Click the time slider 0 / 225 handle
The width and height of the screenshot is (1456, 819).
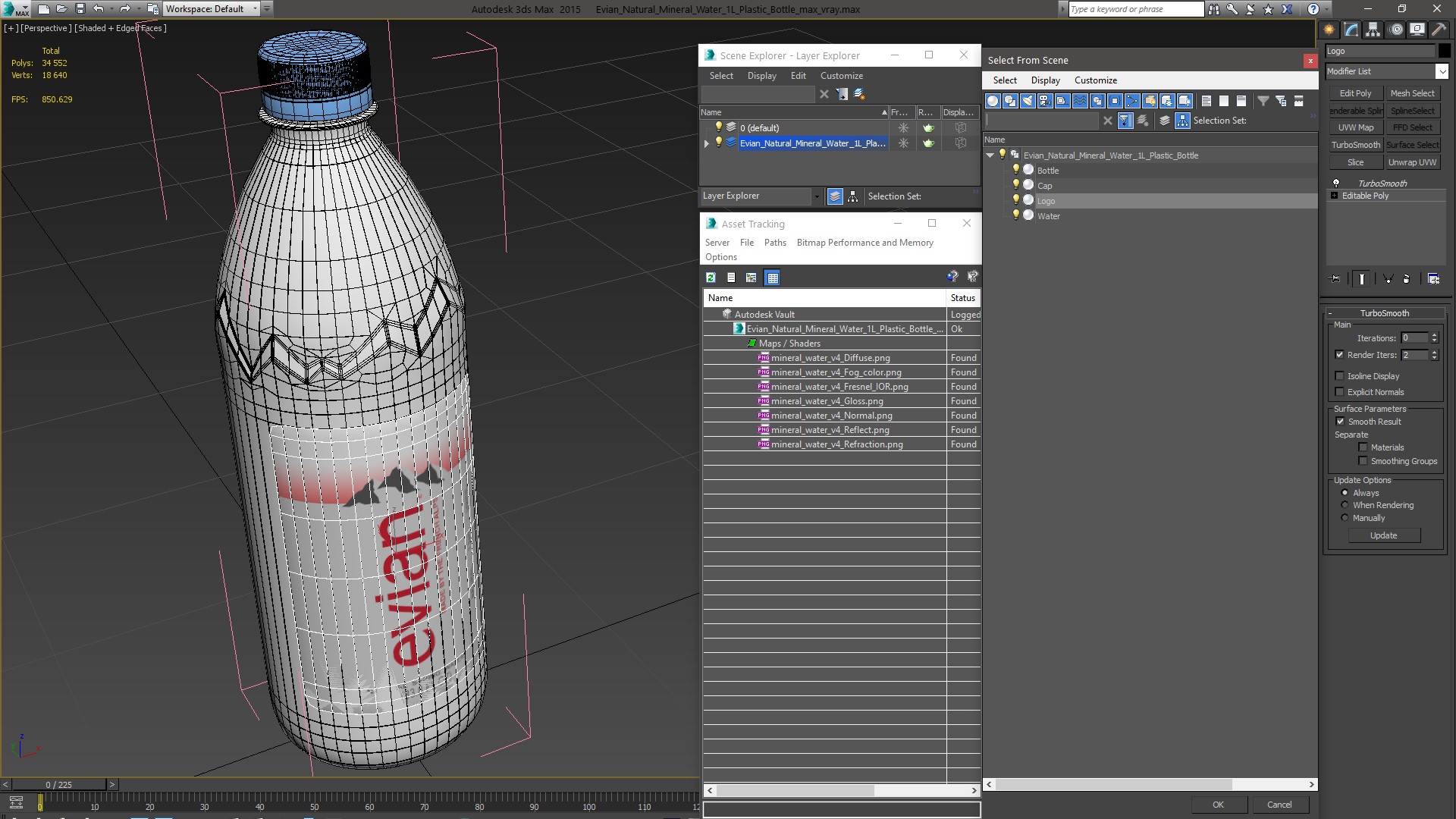(58, 785)
